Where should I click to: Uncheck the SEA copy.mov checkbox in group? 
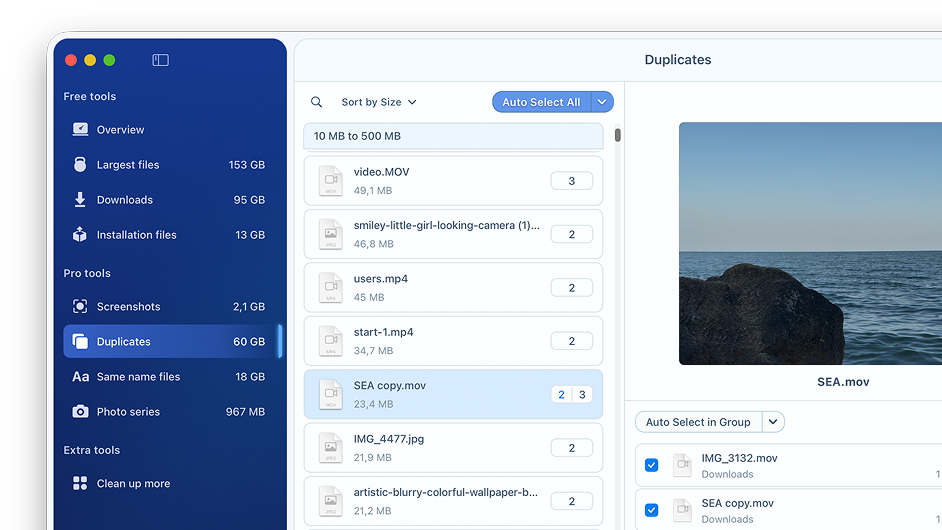(x=651, y=510)
